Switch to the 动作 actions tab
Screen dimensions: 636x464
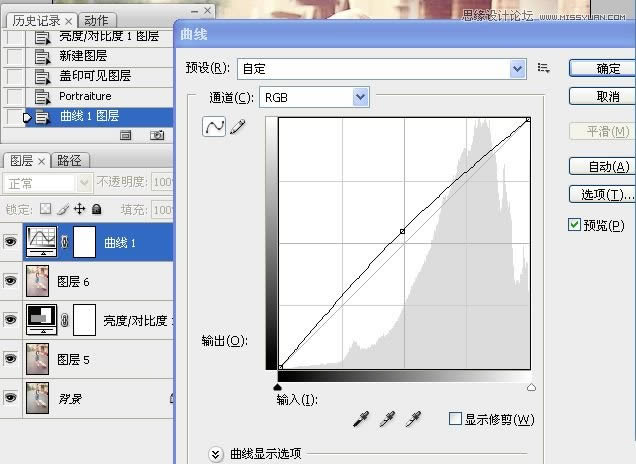click(x=96, y=20)
